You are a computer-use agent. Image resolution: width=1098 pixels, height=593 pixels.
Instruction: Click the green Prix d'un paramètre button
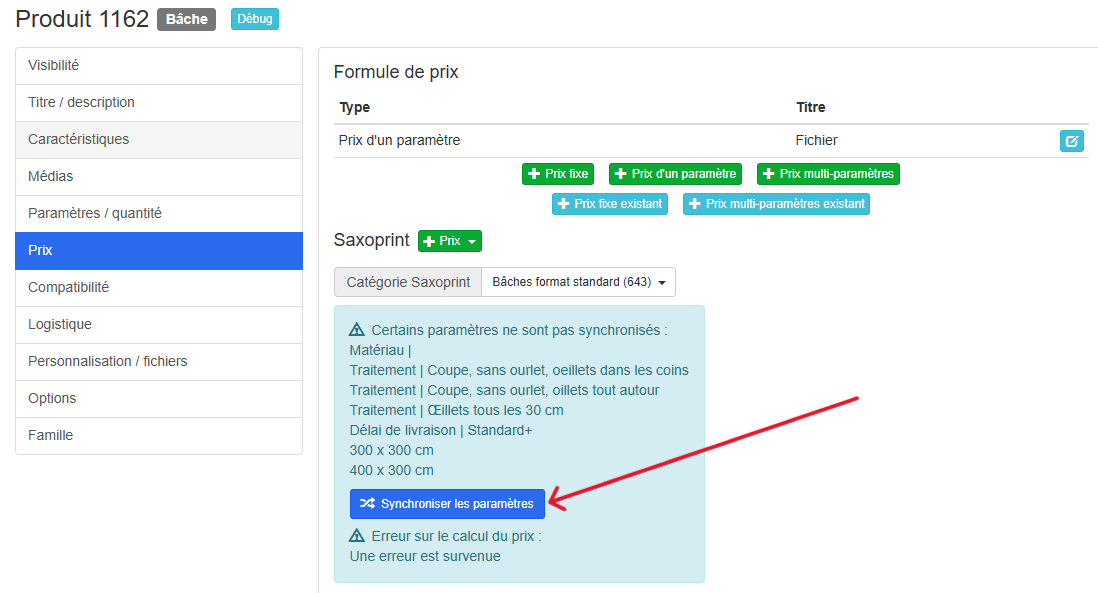pyautogui.click(x=675, y=174)
